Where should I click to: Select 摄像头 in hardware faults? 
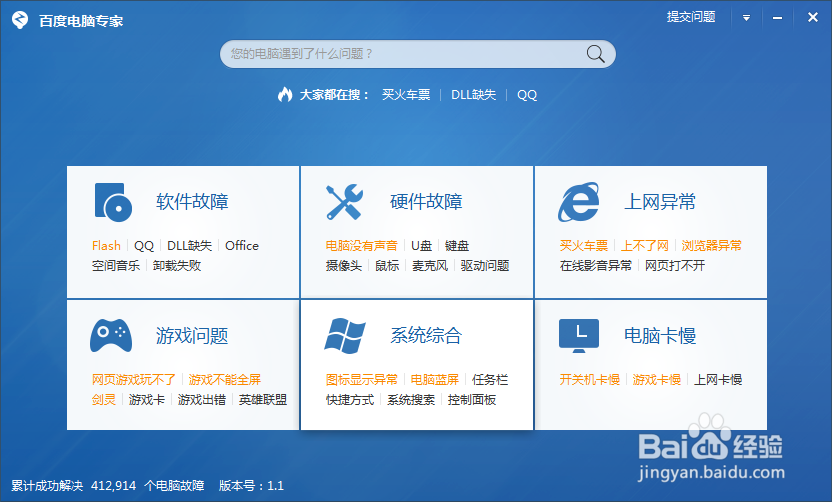pyautogui.click(x=344, y=265)
